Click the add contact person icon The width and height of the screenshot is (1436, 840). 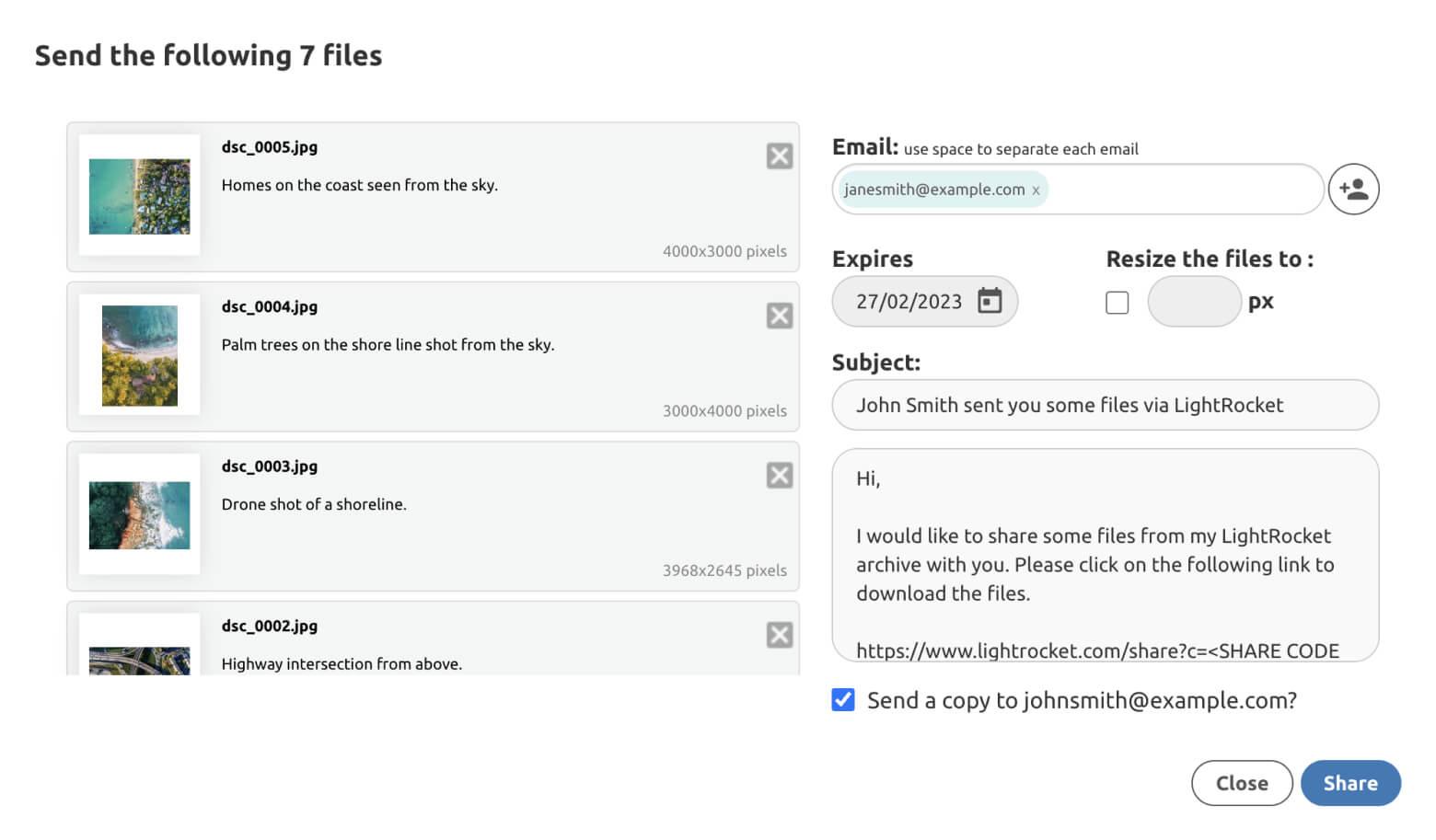pyautogui.click(x=1353, y=190)
